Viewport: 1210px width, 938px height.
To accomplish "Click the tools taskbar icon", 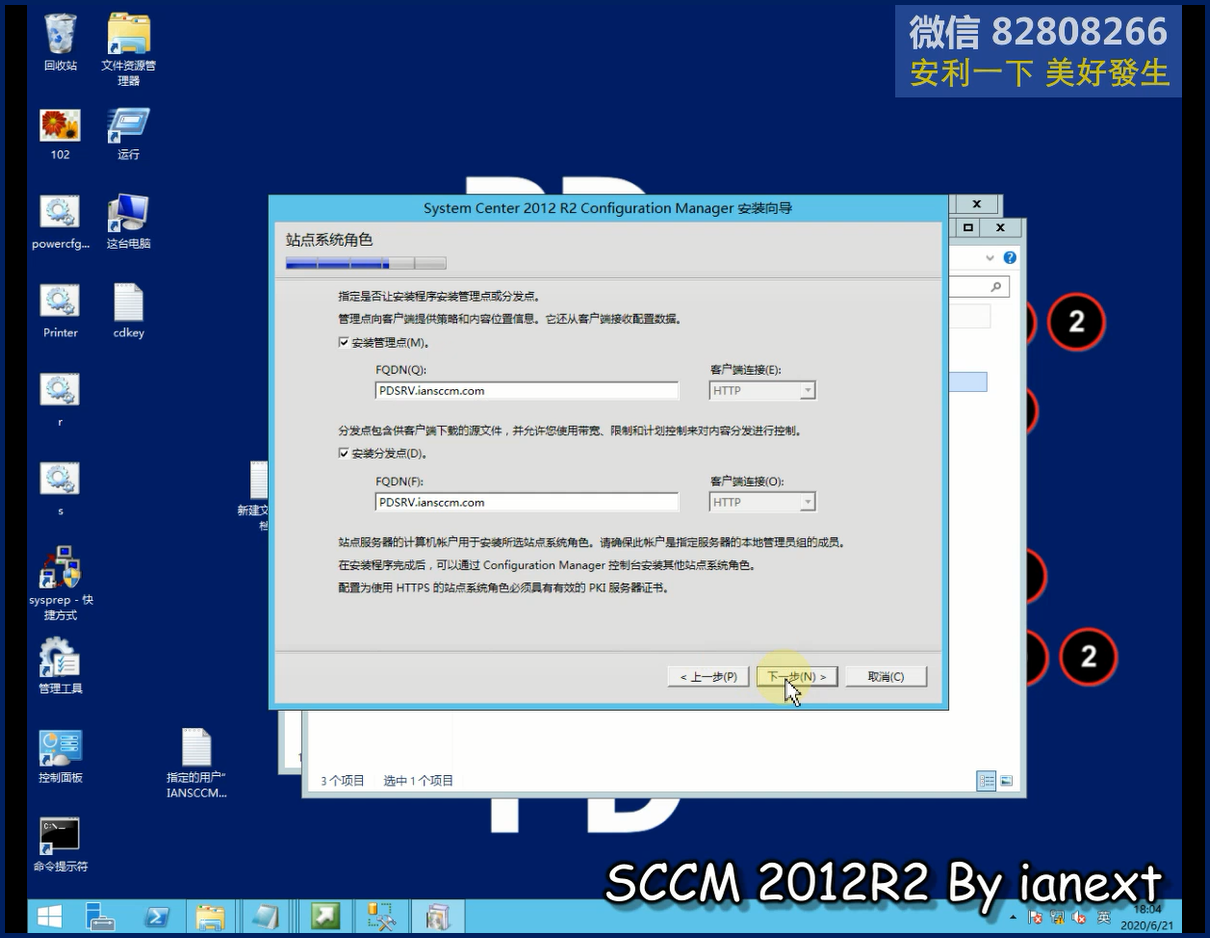I will click(382, 916).
